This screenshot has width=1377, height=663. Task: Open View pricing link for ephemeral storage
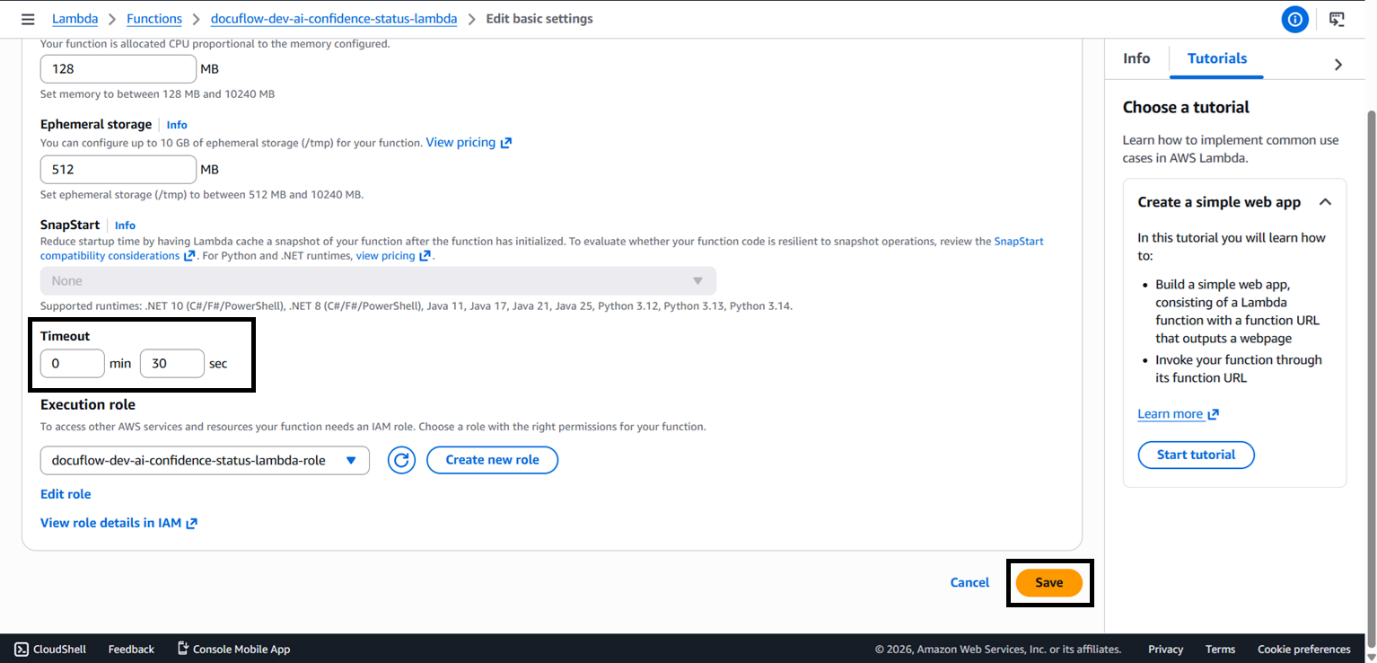468,143
